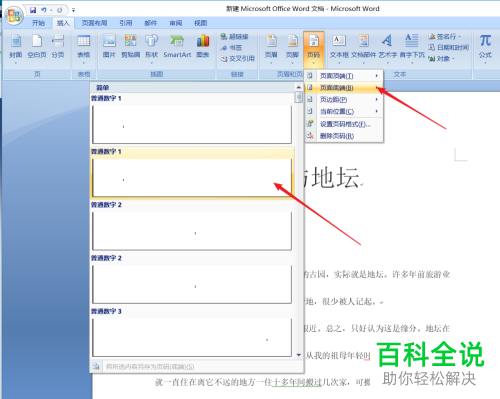Screen dimensions: 500x399
Task: Insert 日期和时间 date and time
Action: tap(449, 47)
